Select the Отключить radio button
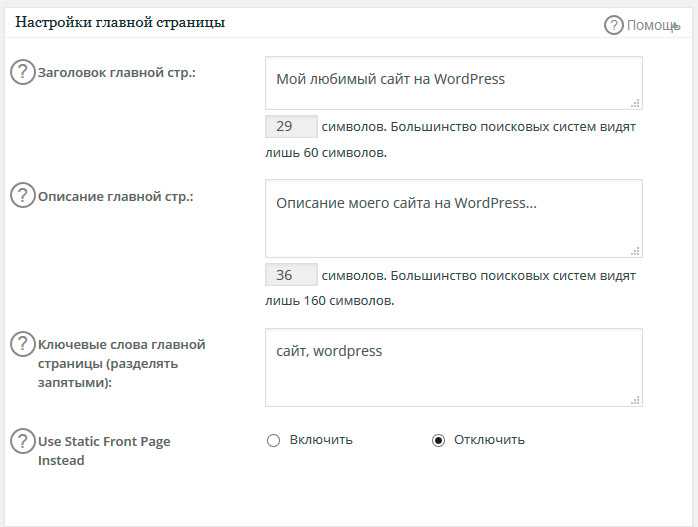Image resolution: width=698 pixels, height=527 pixels. [438, 441]
